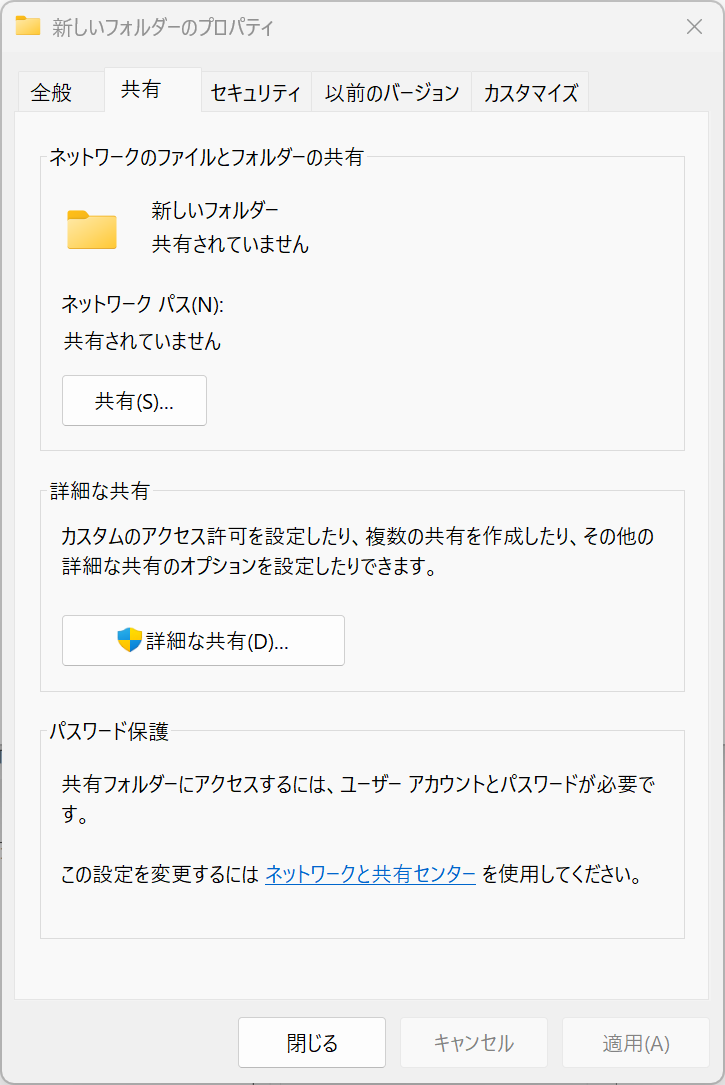
Task: Click the ネットワーク パス(N) label
Action: (143, 304)
